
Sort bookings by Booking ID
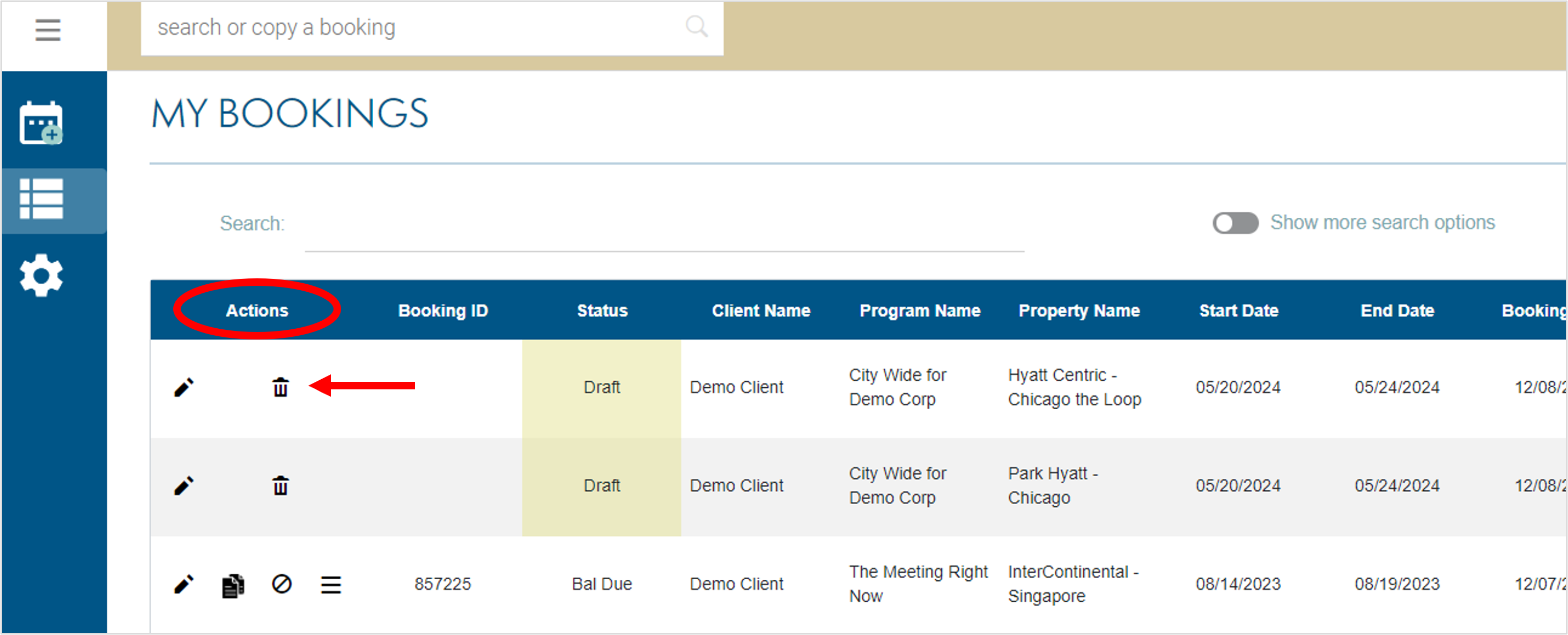pyautogui.click(x=442, y=310)
